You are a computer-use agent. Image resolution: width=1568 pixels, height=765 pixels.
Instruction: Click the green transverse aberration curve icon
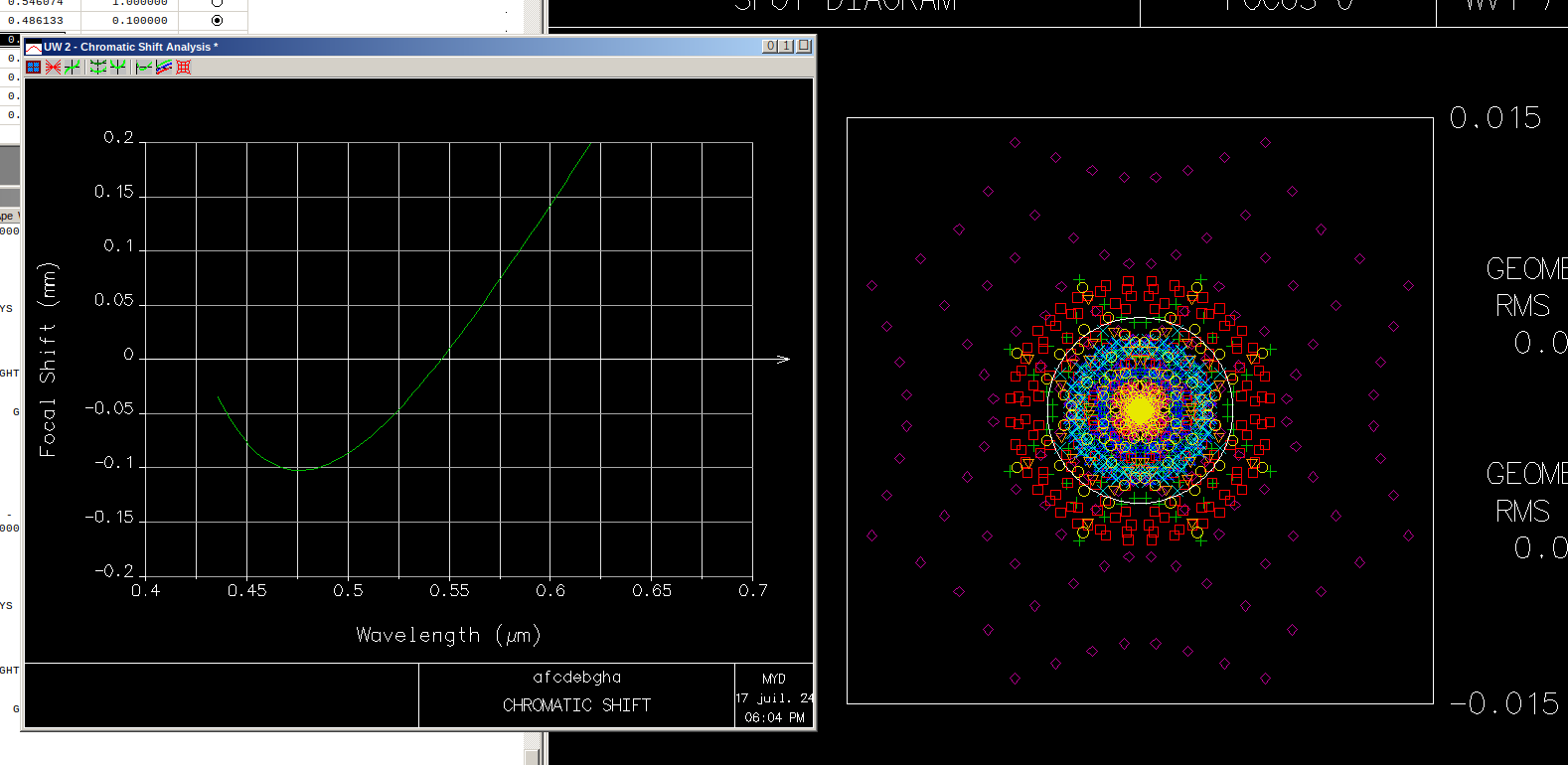pos(72,67)
